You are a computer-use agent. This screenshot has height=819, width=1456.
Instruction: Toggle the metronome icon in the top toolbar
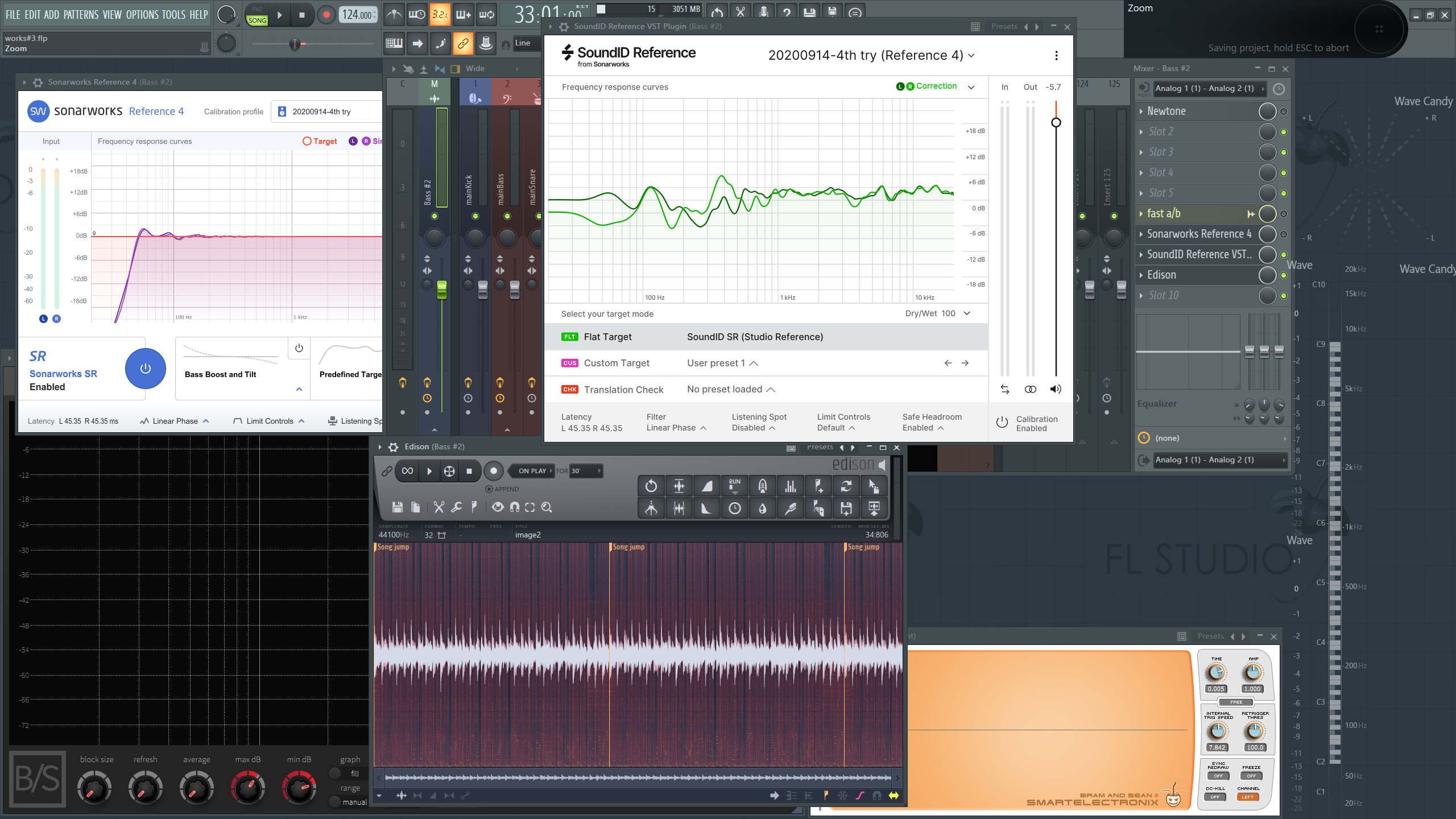point(394,14)
